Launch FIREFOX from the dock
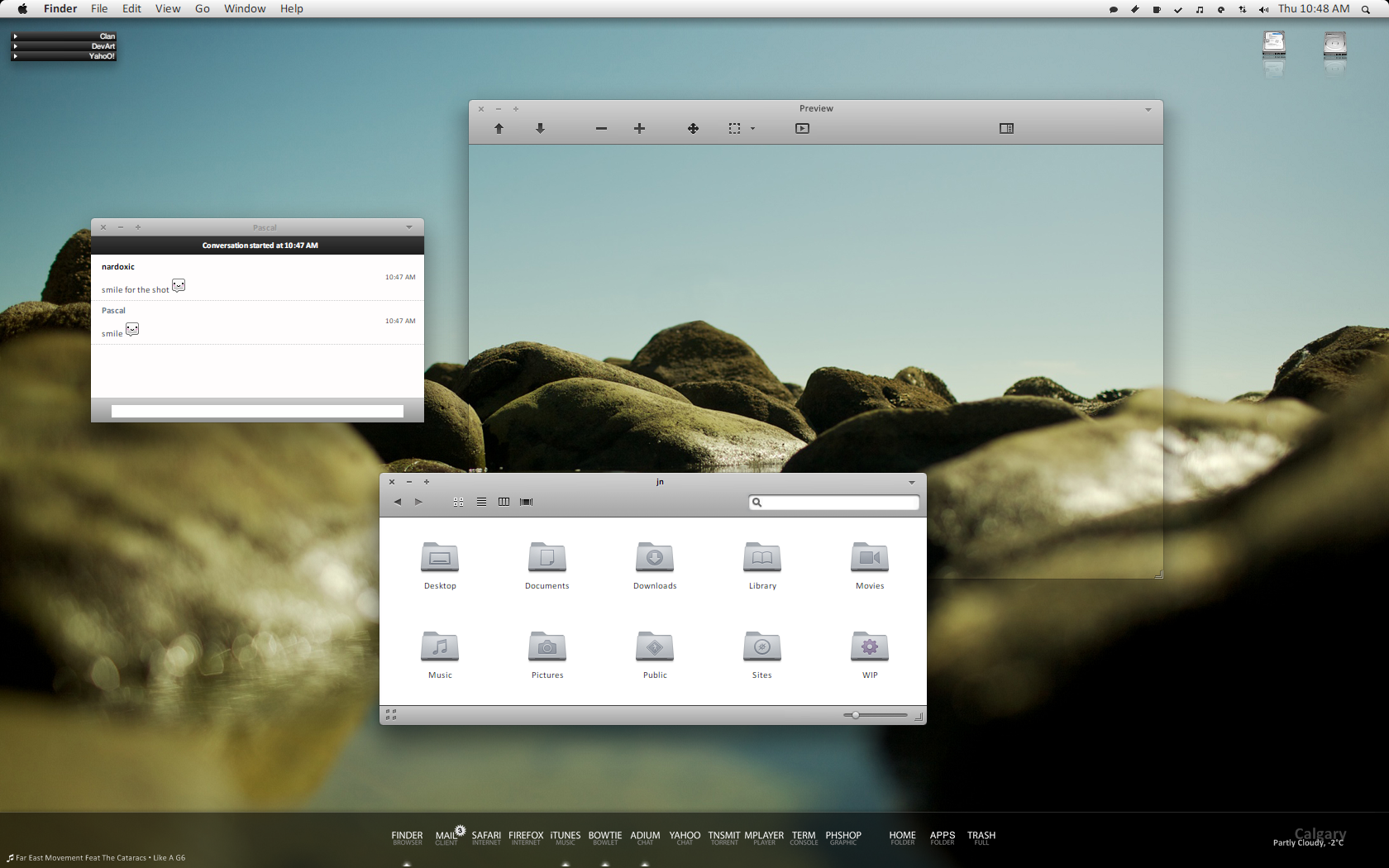 click(x=526, y=838)
